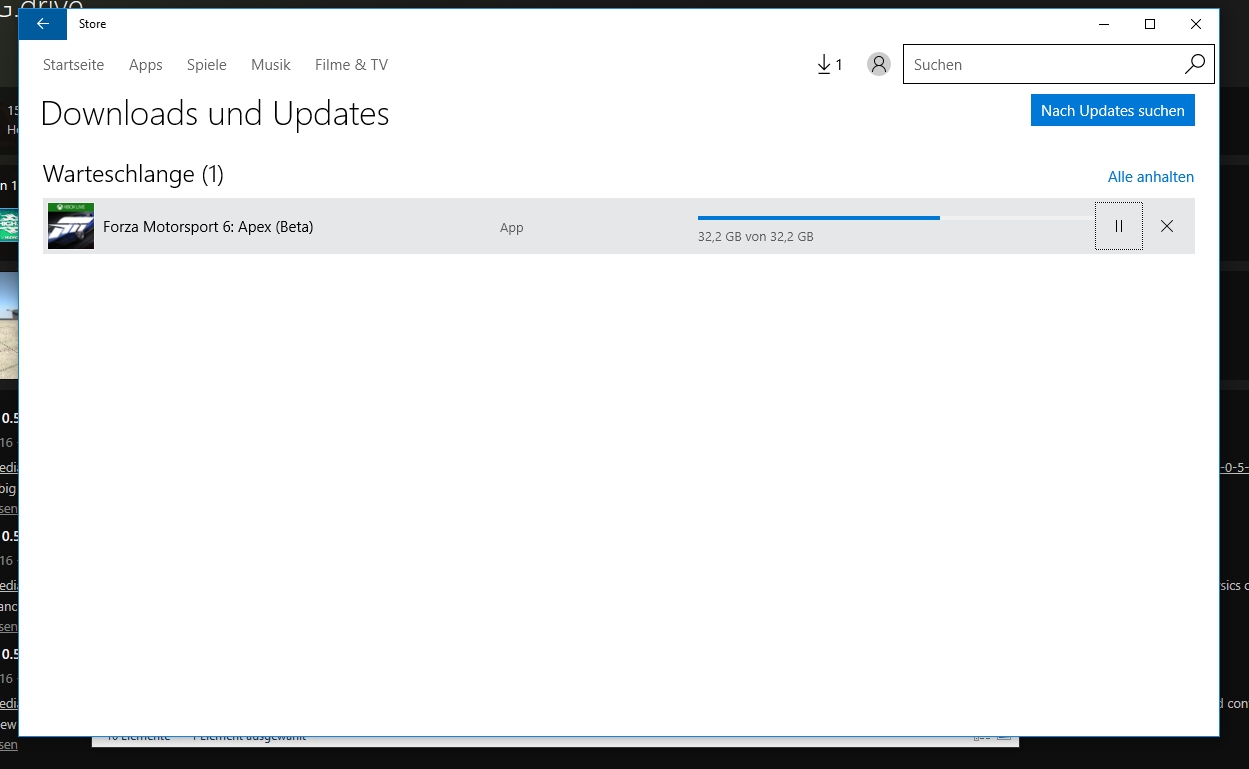
Task: Minimize the Store window
Action: pos(1104,24)
